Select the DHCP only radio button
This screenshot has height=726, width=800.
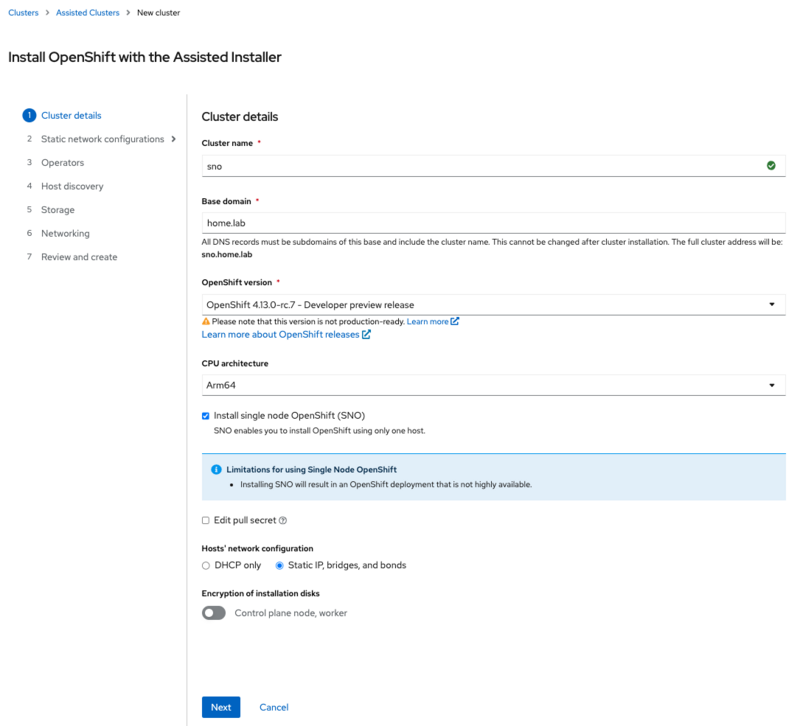click(206, 565)
